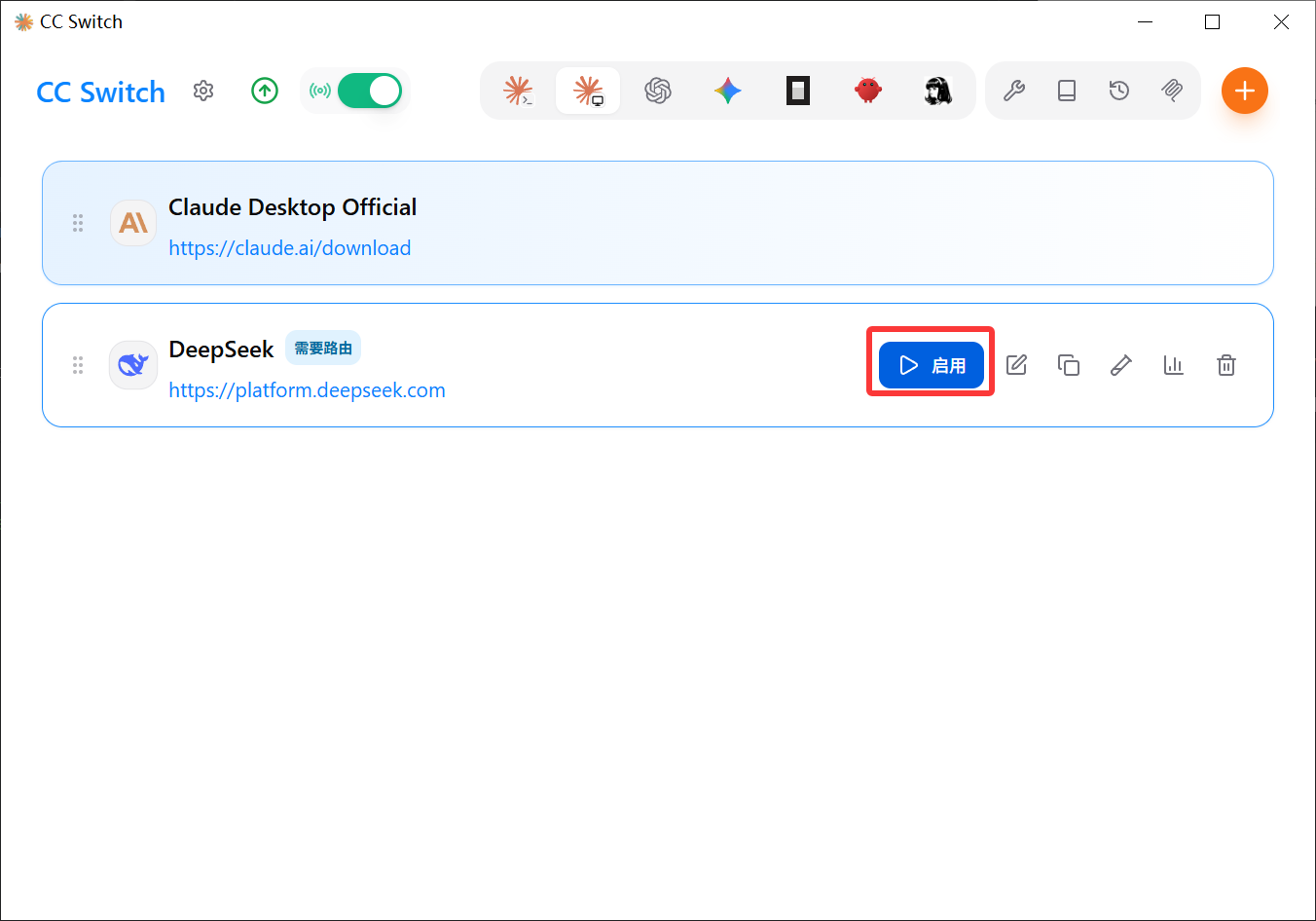This screenshot has height=921, width=1316.
Task: Click the Anthropic logo on Claude card
Action: coord(133,223)
